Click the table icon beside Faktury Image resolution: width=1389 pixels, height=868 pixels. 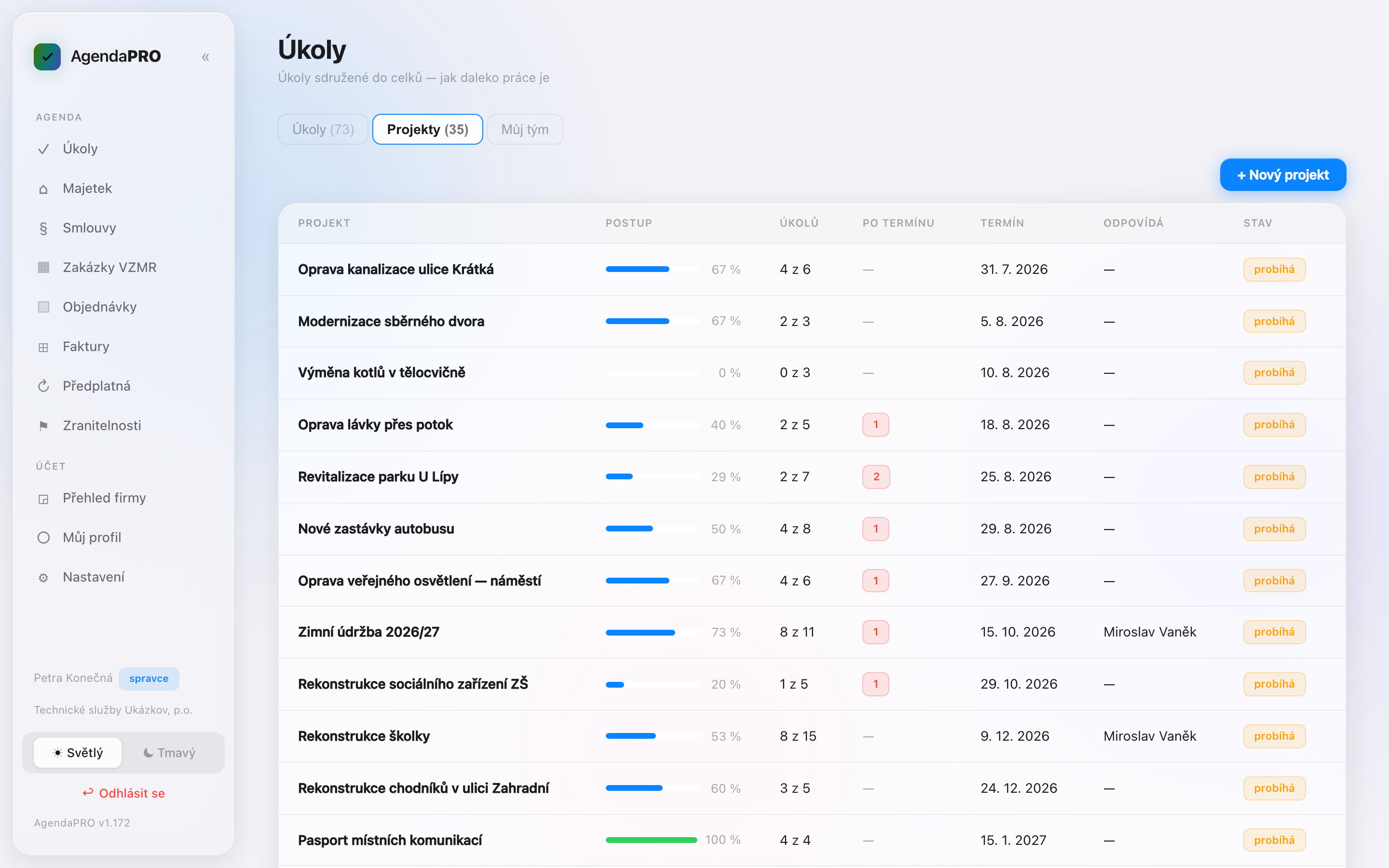(43, 347)
